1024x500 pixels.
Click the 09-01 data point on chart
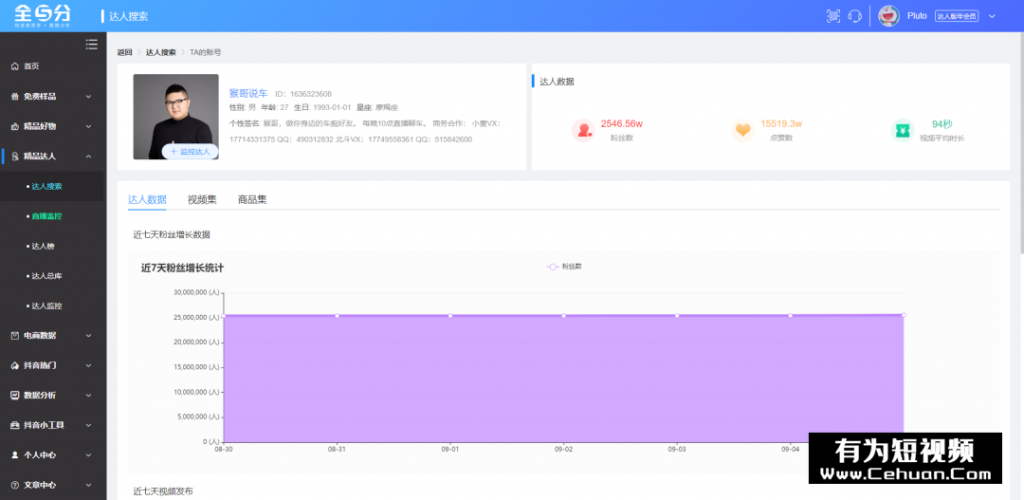click(450, 316)
